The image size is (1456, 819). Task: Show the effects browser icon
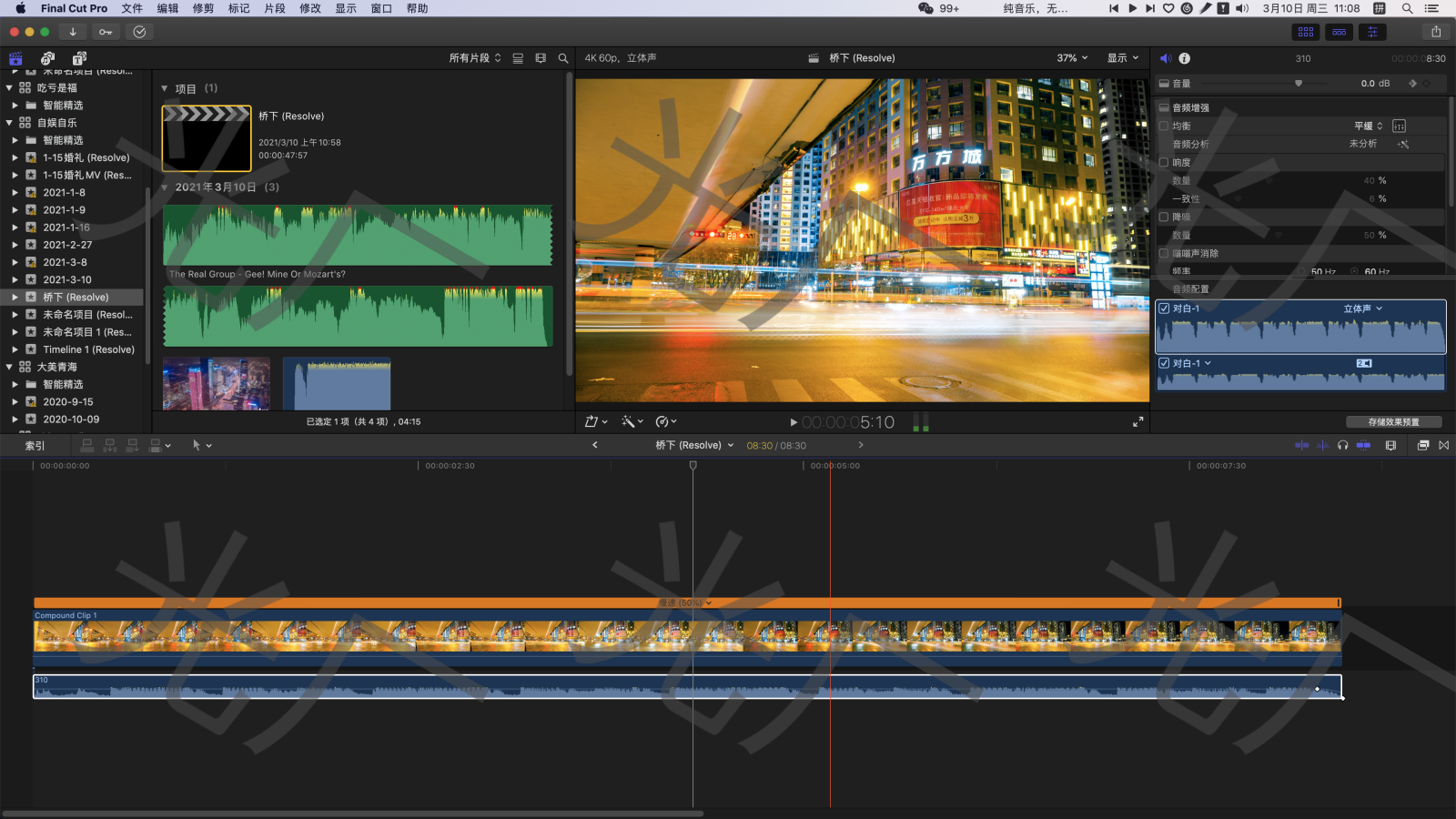pos(1423,445)
